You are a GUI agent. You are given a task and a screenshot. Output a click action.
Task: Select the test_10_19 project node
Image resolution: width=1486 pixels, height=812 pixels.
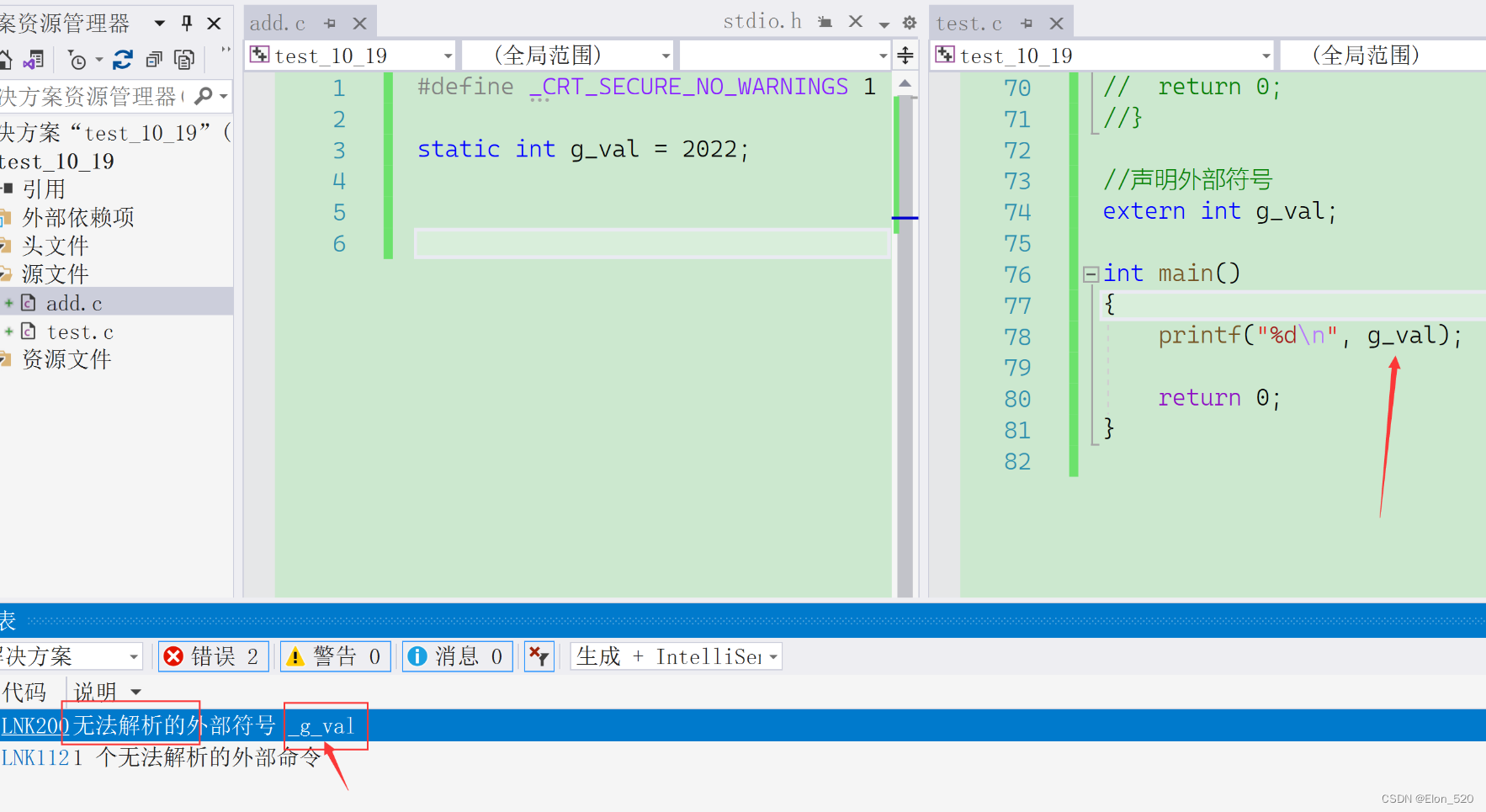(57, 162)
